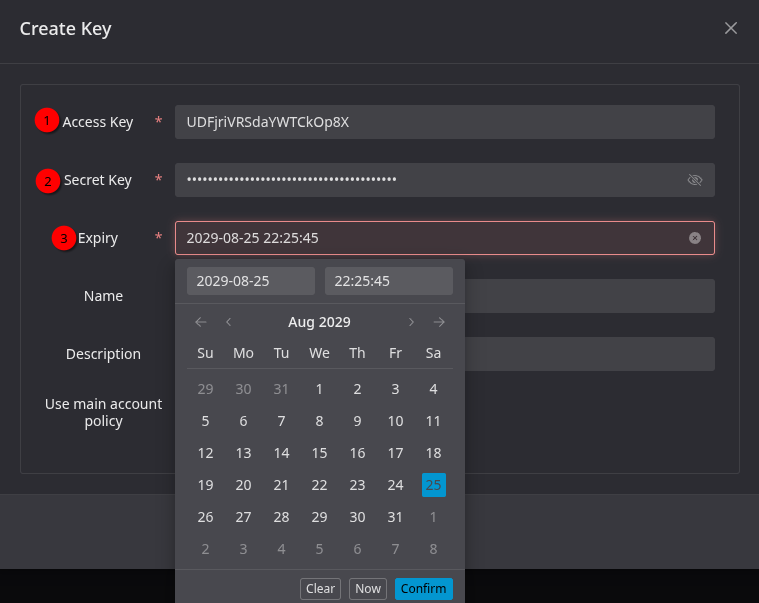Pick selected date 25 in calendar
Screen dimensions: 759x603
(434, 485)
